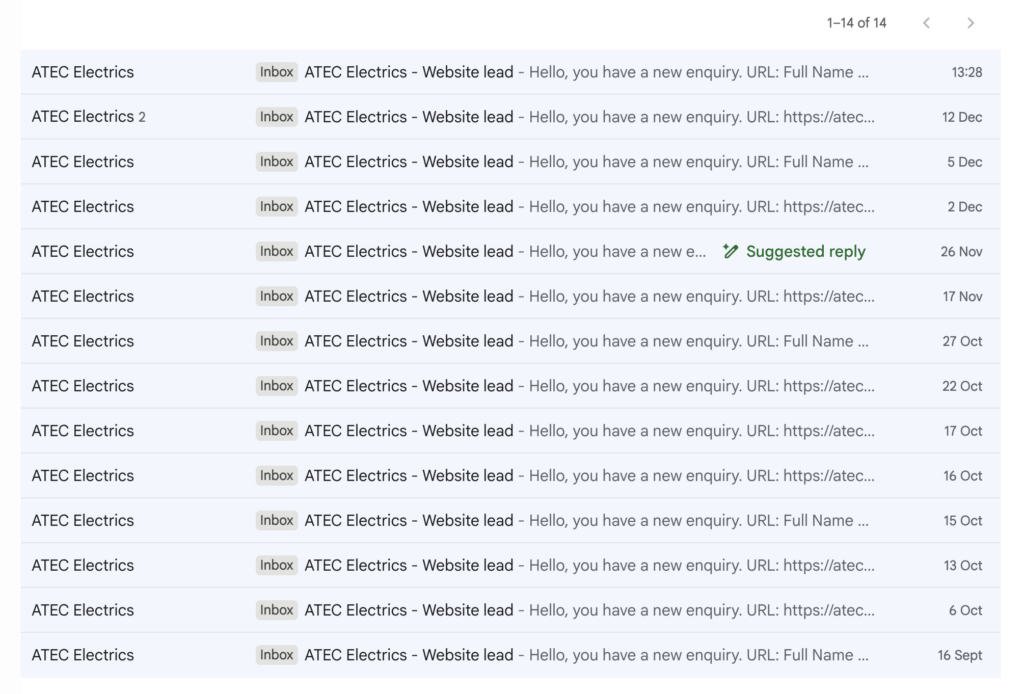
Task: Click the Inbox label on the 17 Oct email
Action: tap(276, 430)
